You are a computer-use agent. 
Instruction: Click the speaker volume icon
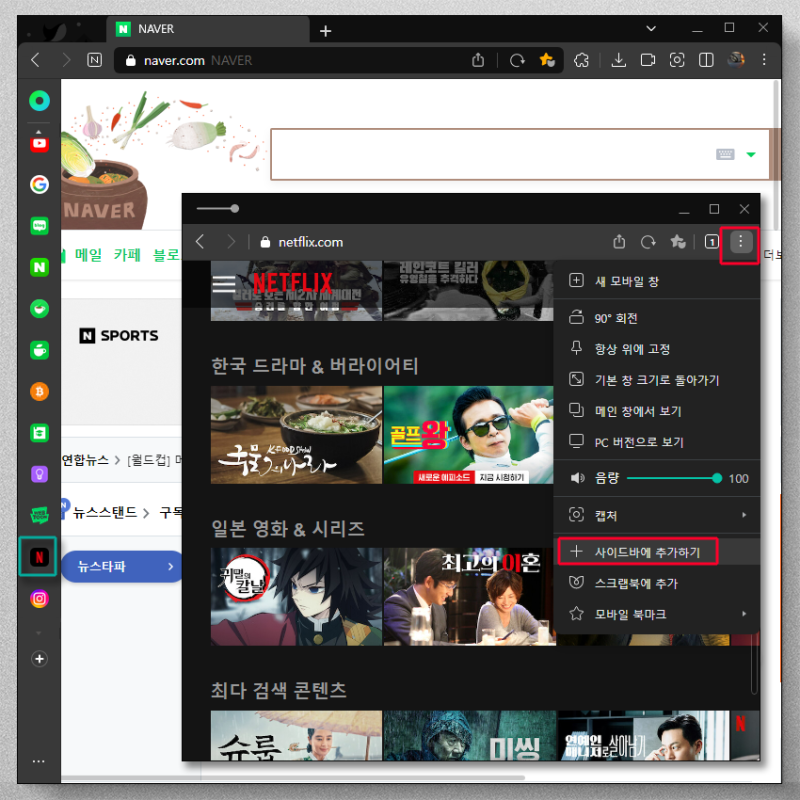[x=577, y=478]
